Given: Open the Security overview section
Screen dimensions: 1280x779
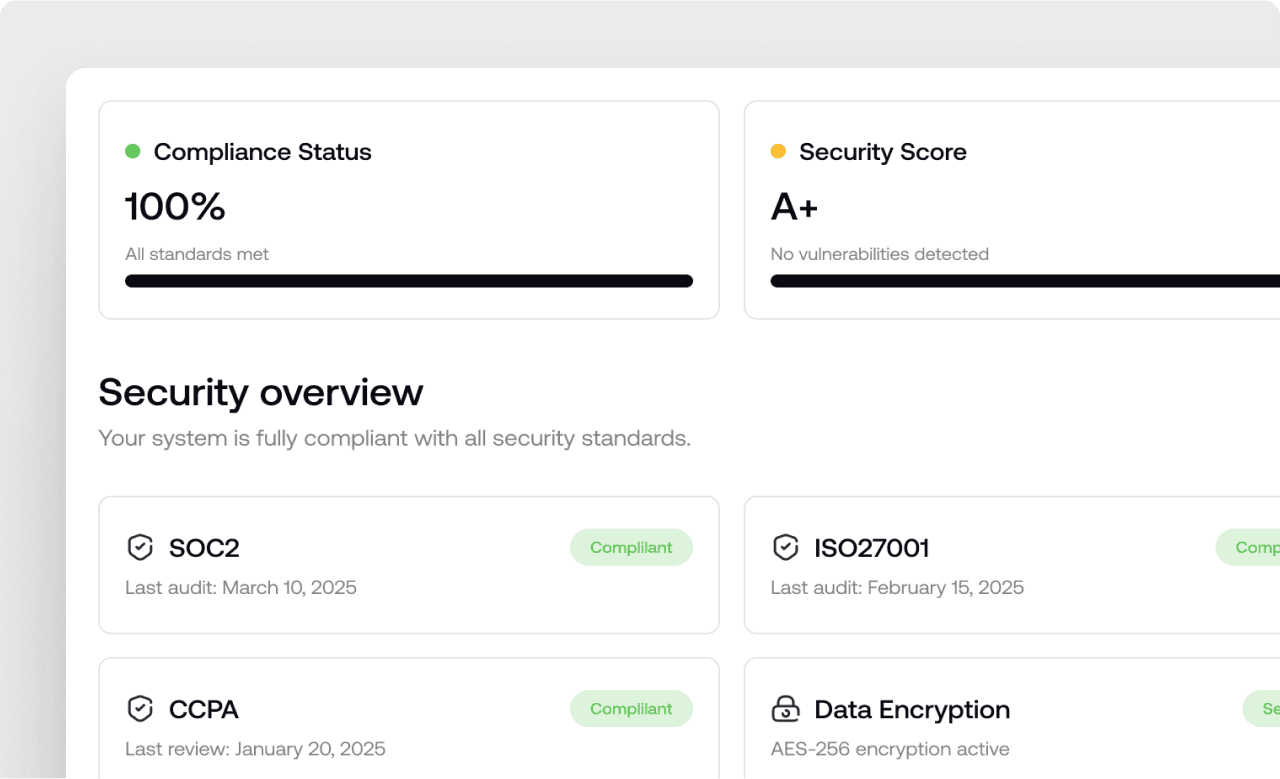Looking at the screenshot, I should pos(260,392).
